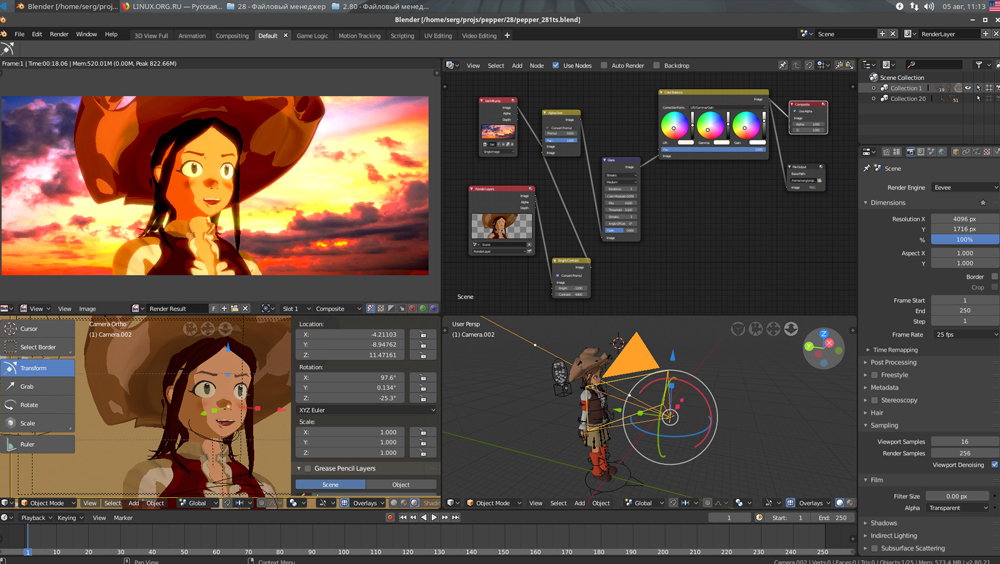Lock the Location X value
Screen dimensions: 1000x564
point(423,334)
